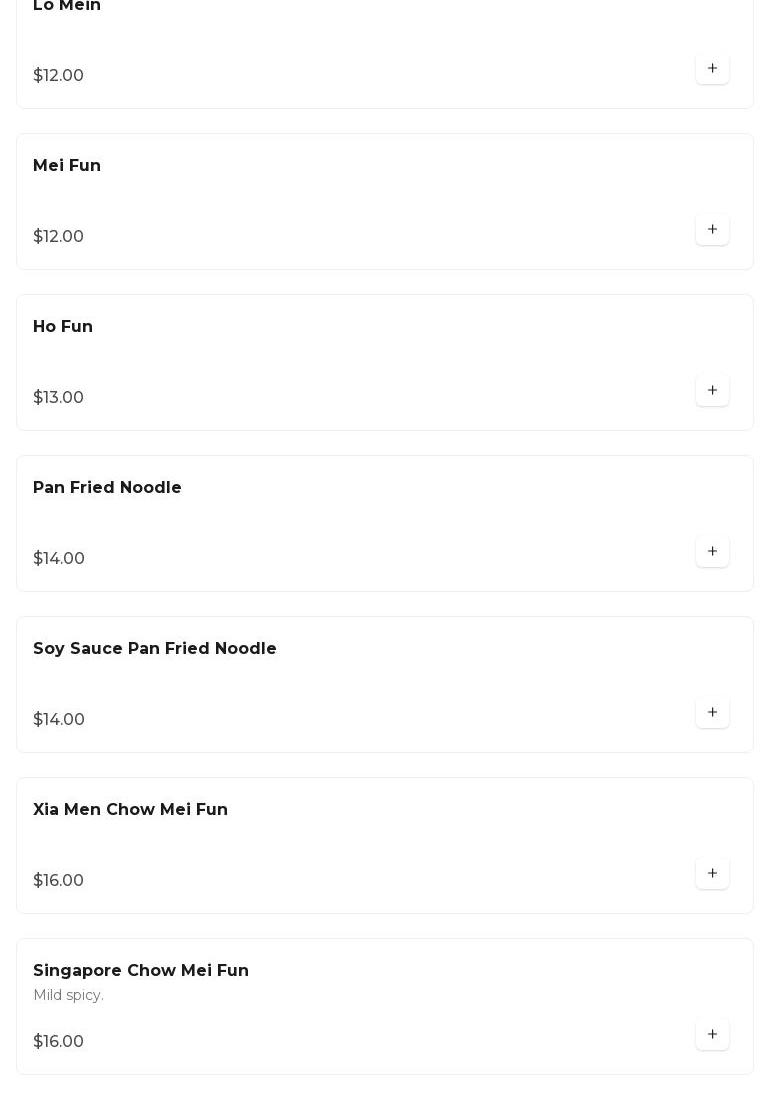Viewport: 770px width, 1102px height.
Task: Click $16.00 price of Singapore Chow Mei Fun
Action: click(58, 1042)
